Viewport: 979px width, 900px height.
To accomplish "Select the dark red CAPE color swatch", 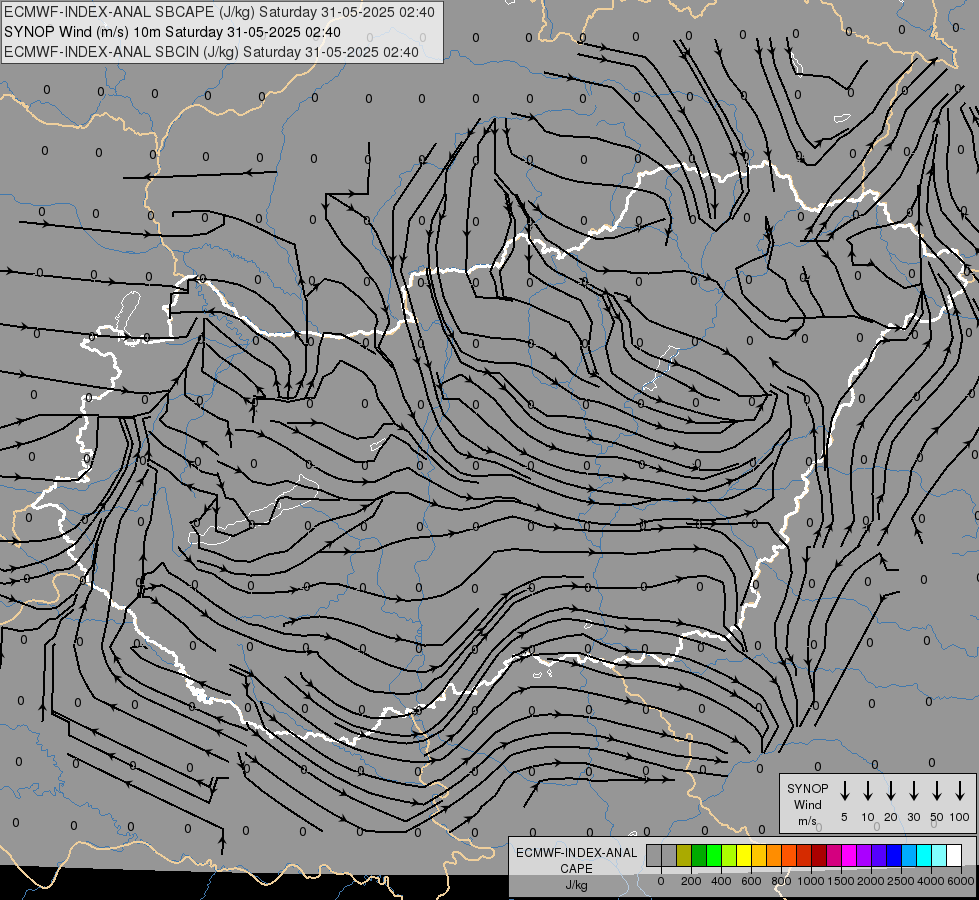I will click(x=819, y=855).
